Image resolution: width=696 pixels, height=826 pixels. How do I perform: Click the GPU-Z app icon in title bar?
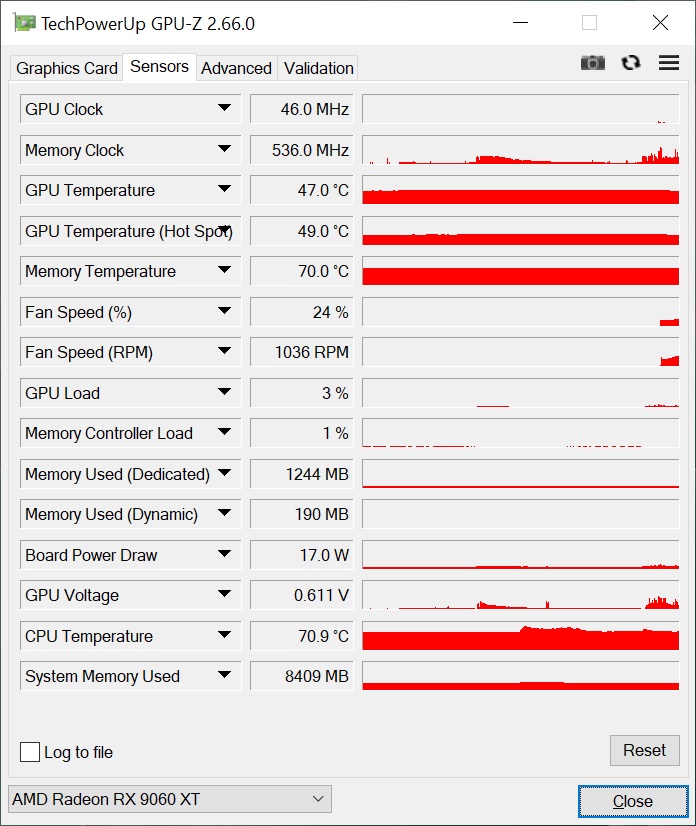25,23
